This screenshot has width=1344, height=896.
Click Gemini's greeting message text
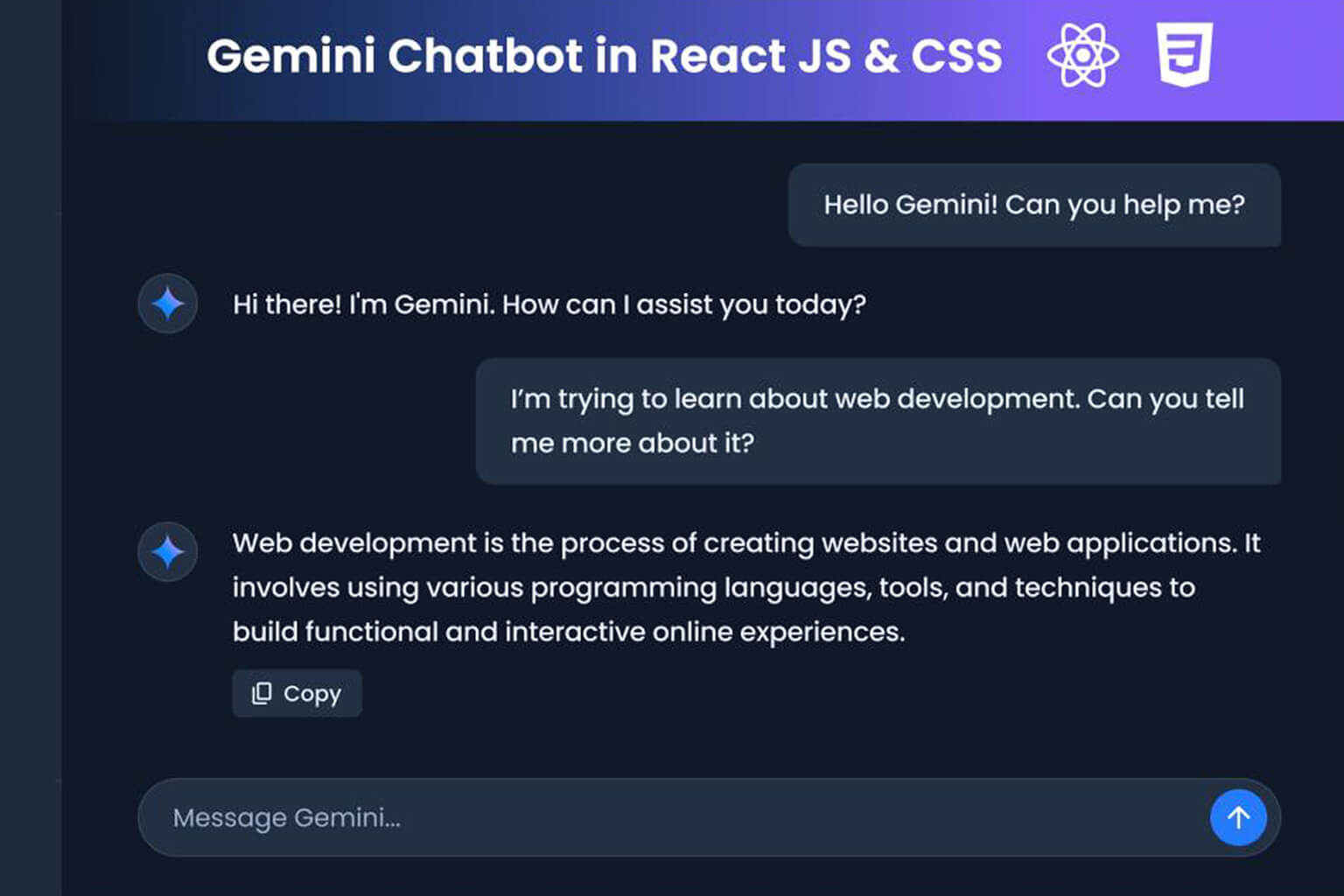[549, 304]
